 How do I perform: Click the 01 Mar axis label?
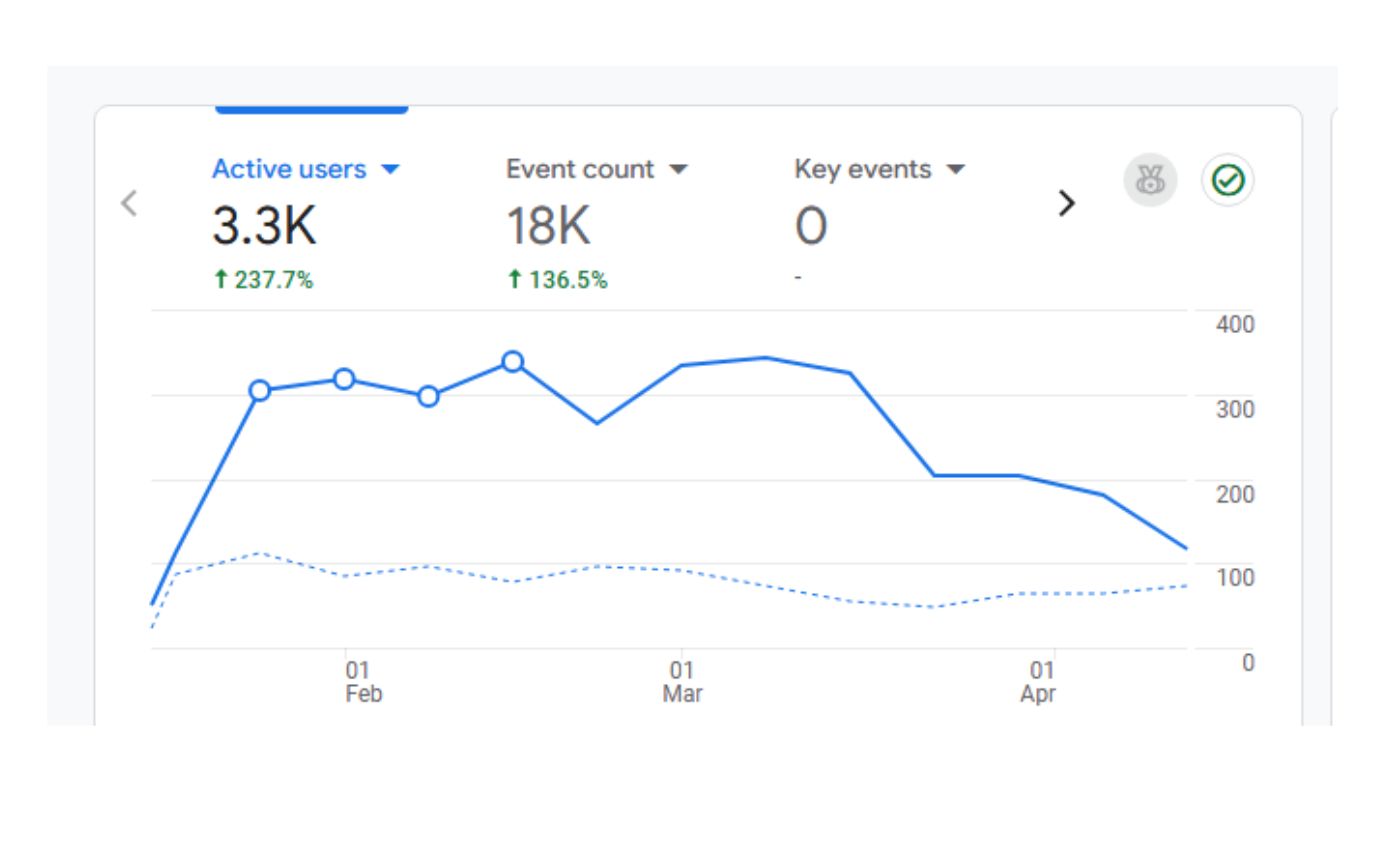pos(682,682)
